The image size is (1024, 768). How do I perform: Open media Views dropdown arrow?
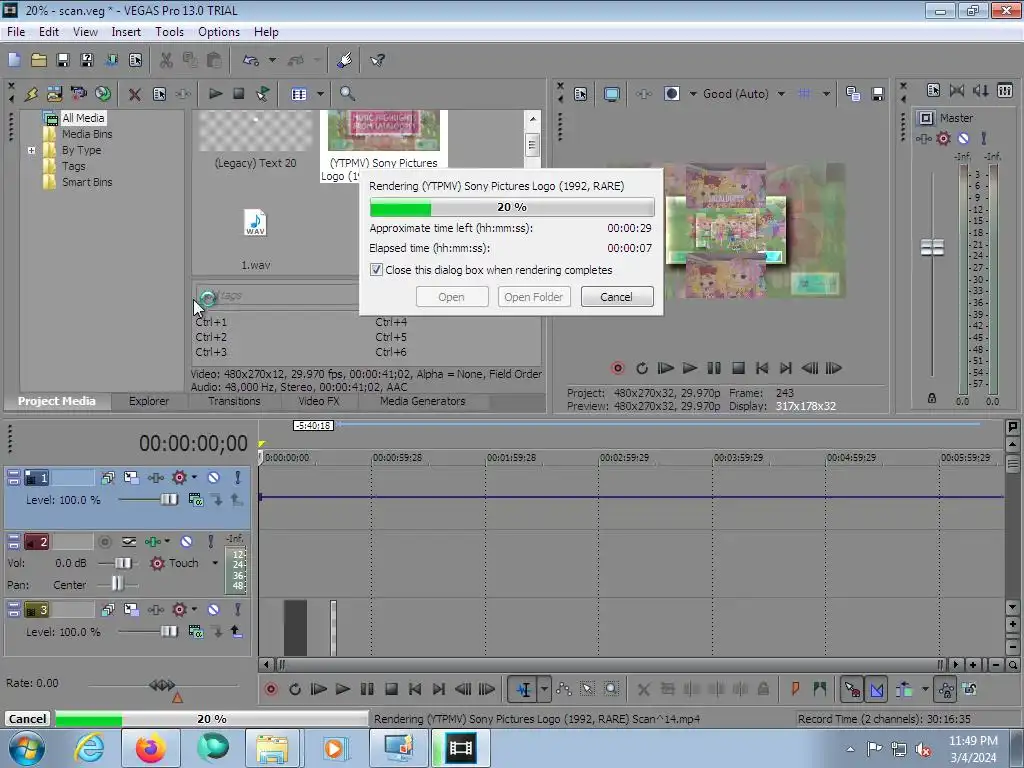[320, 94]
